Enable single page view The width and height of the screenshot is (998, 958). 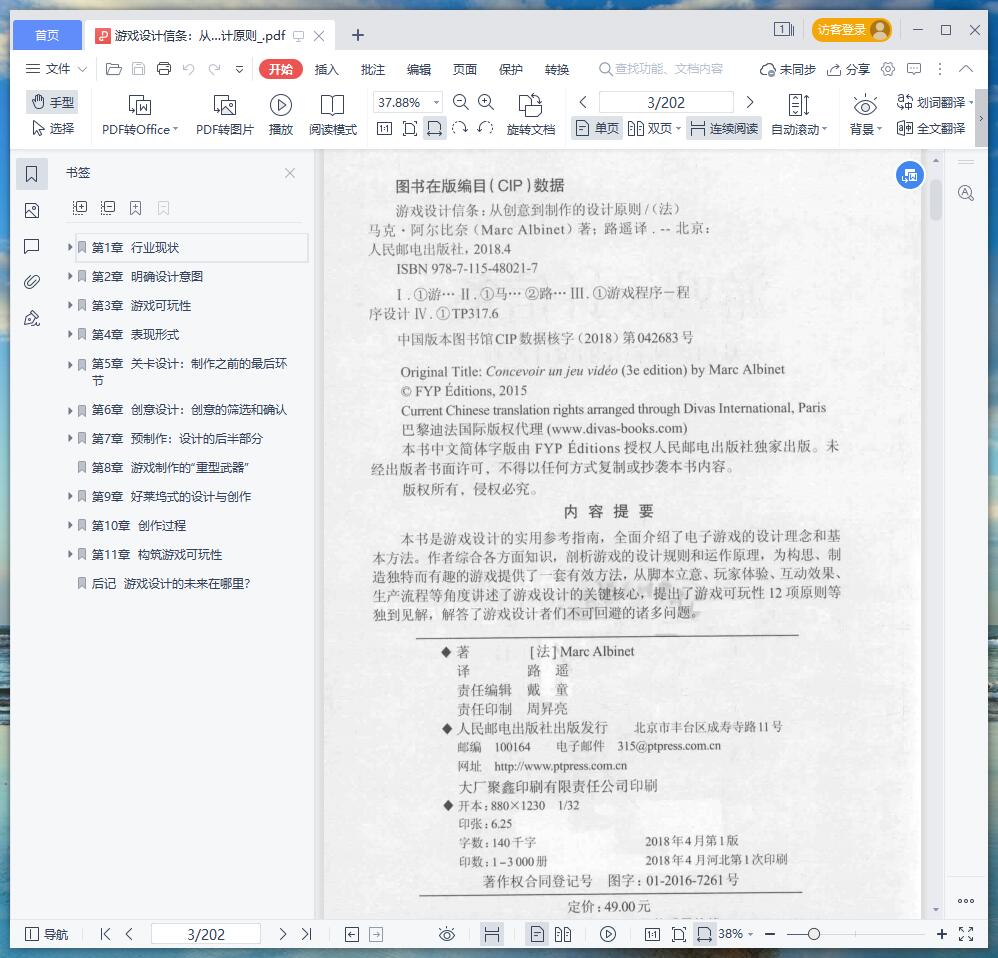pyautogui.click(x=597, y=129)
